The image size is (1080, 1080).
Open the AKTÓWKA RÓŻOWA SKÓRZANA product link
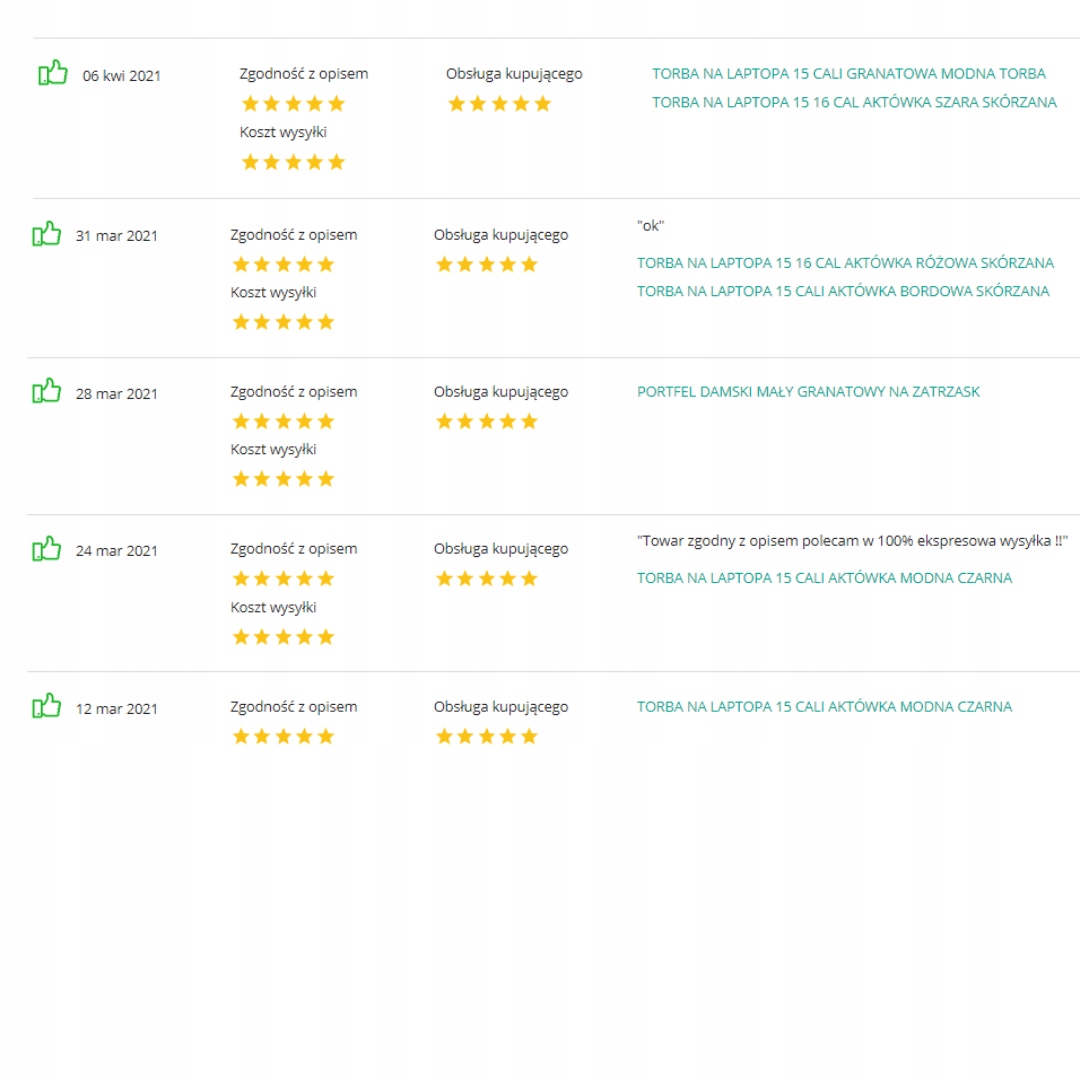tap(845, 263)
